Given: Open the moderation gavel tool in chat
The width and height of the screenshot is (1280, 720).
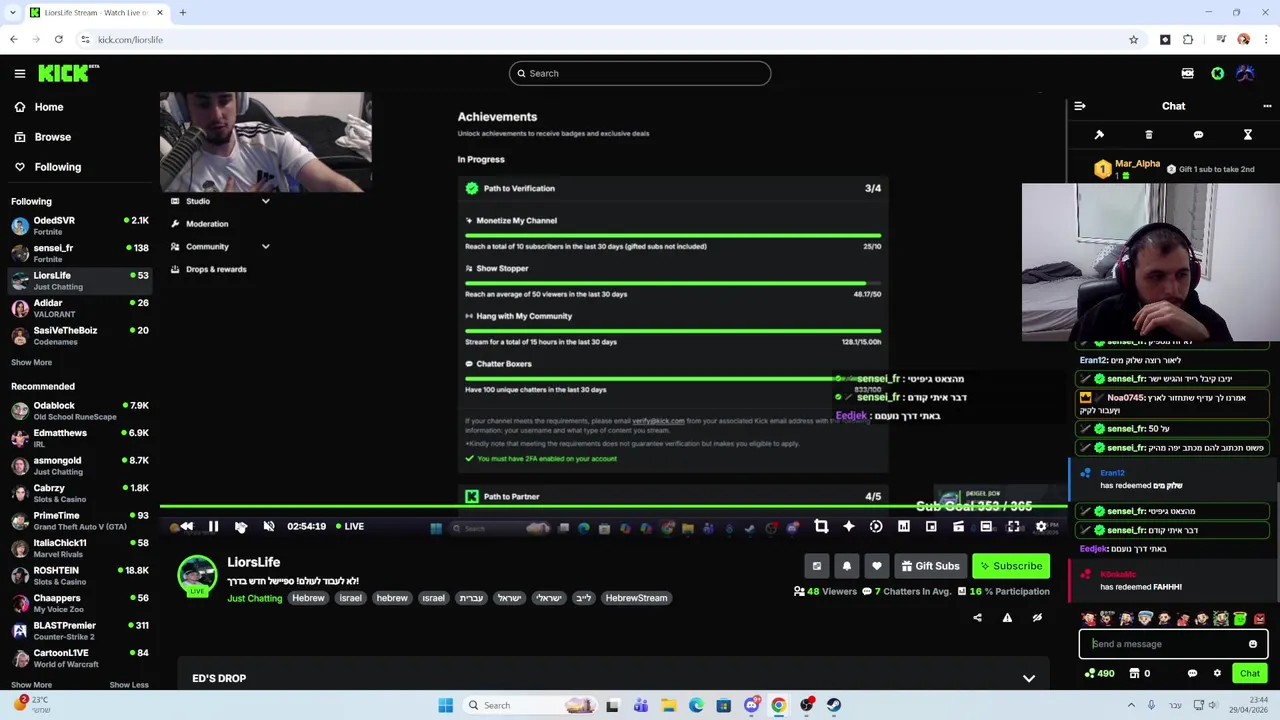Looking at the screenshot, I should [1099, 135].
